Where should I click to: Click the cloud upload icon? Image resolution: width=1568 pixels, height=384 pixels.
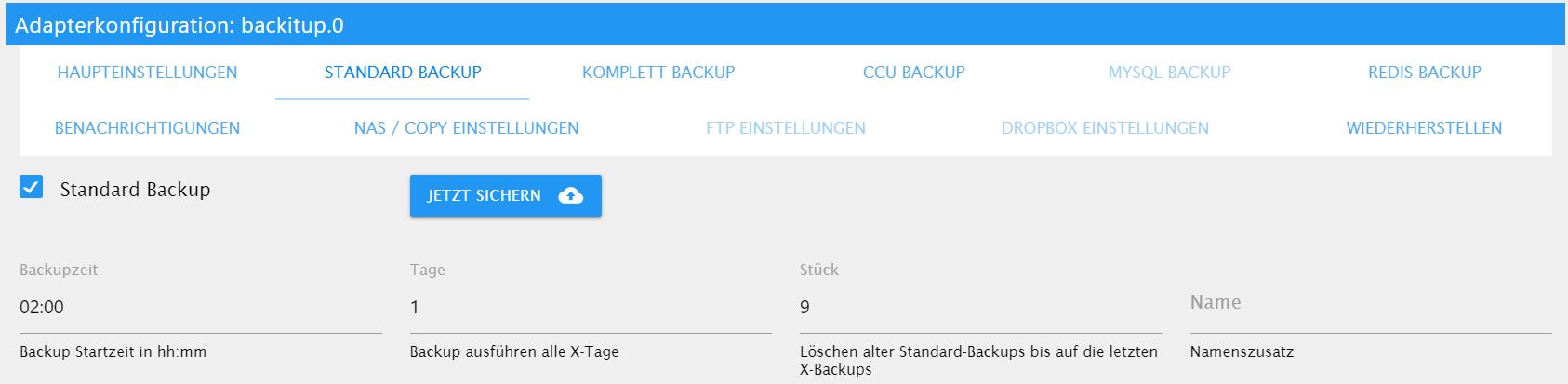[570, 195]
